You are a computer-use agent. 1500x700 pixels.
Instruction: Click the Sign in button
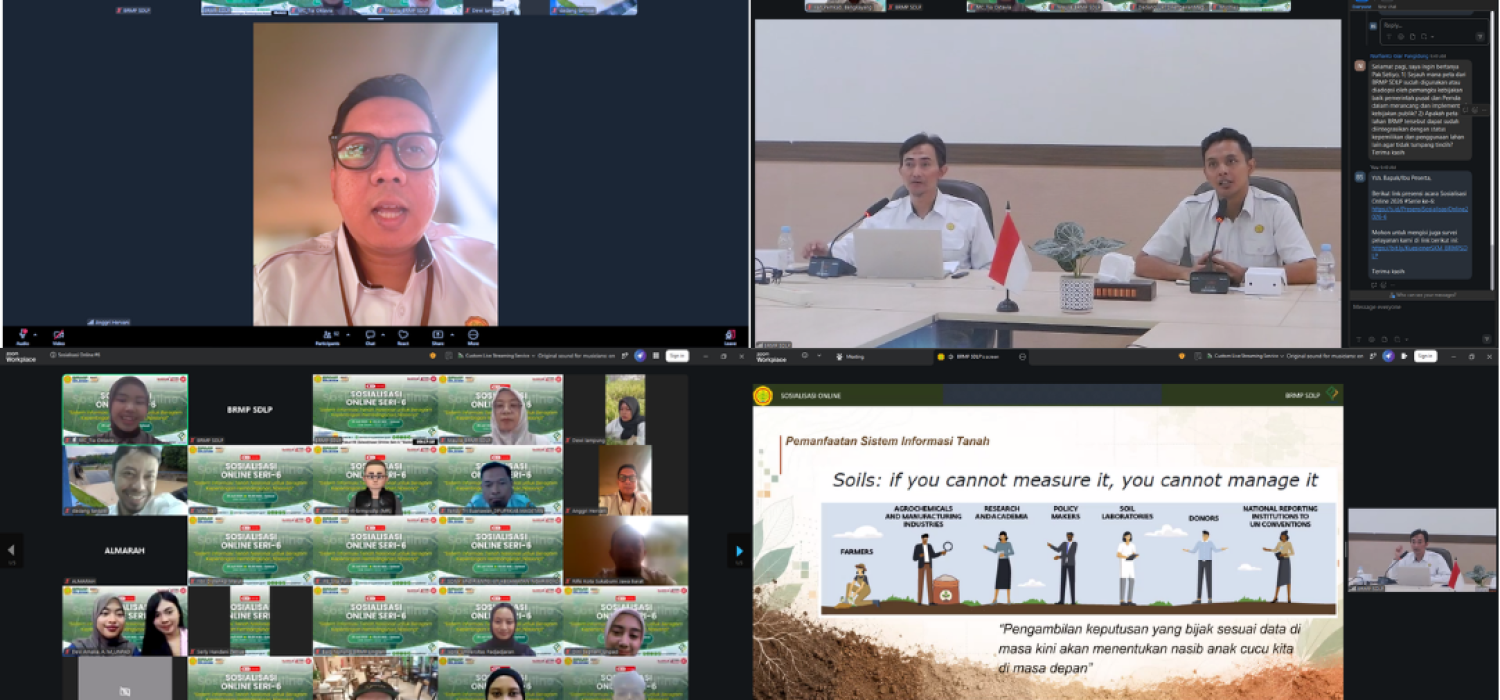click(x=677, y=355)
